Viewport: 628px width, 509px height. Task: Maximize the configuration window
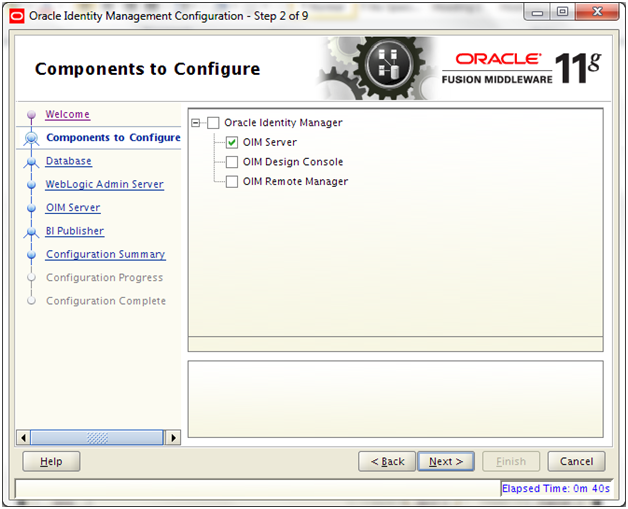coord(562,12)
